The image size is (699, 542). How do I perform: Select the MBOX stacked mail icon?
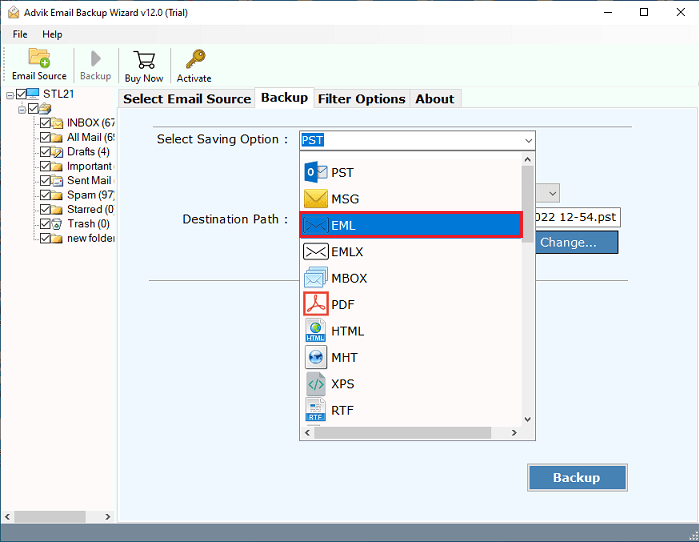click(x=316, y=277)
